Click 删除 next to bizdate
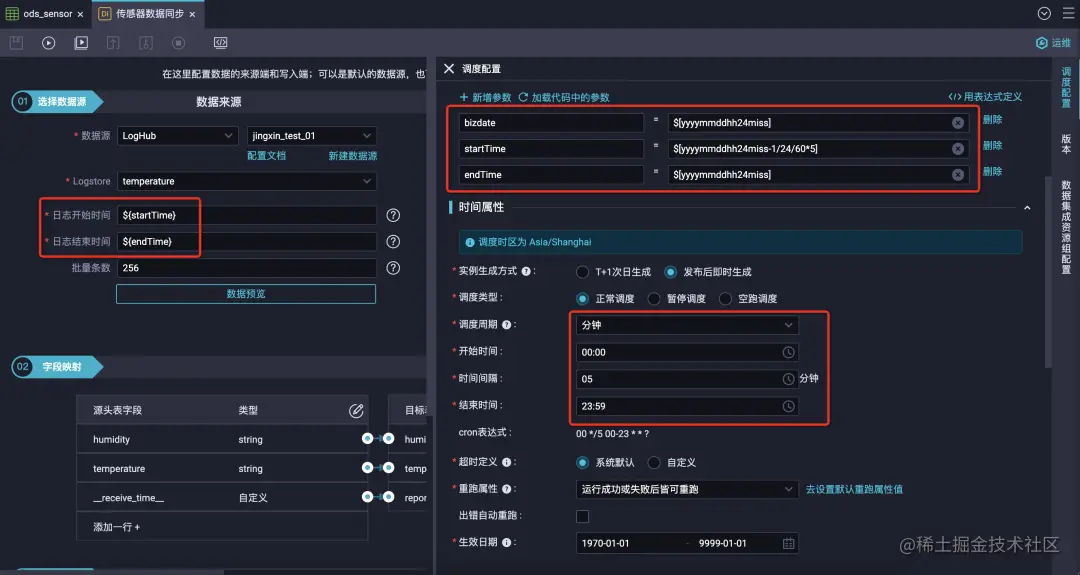This screenshot has width=1080, height=575. click(993, 120)
